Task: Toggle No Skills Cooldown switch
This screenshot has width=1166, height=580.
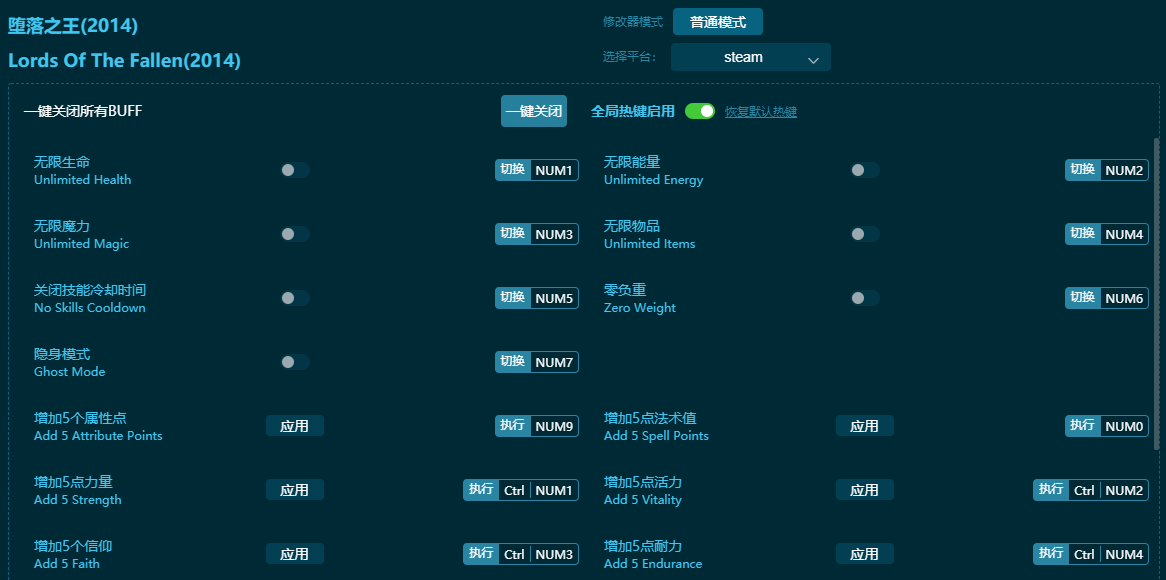Action: [295, 298]
